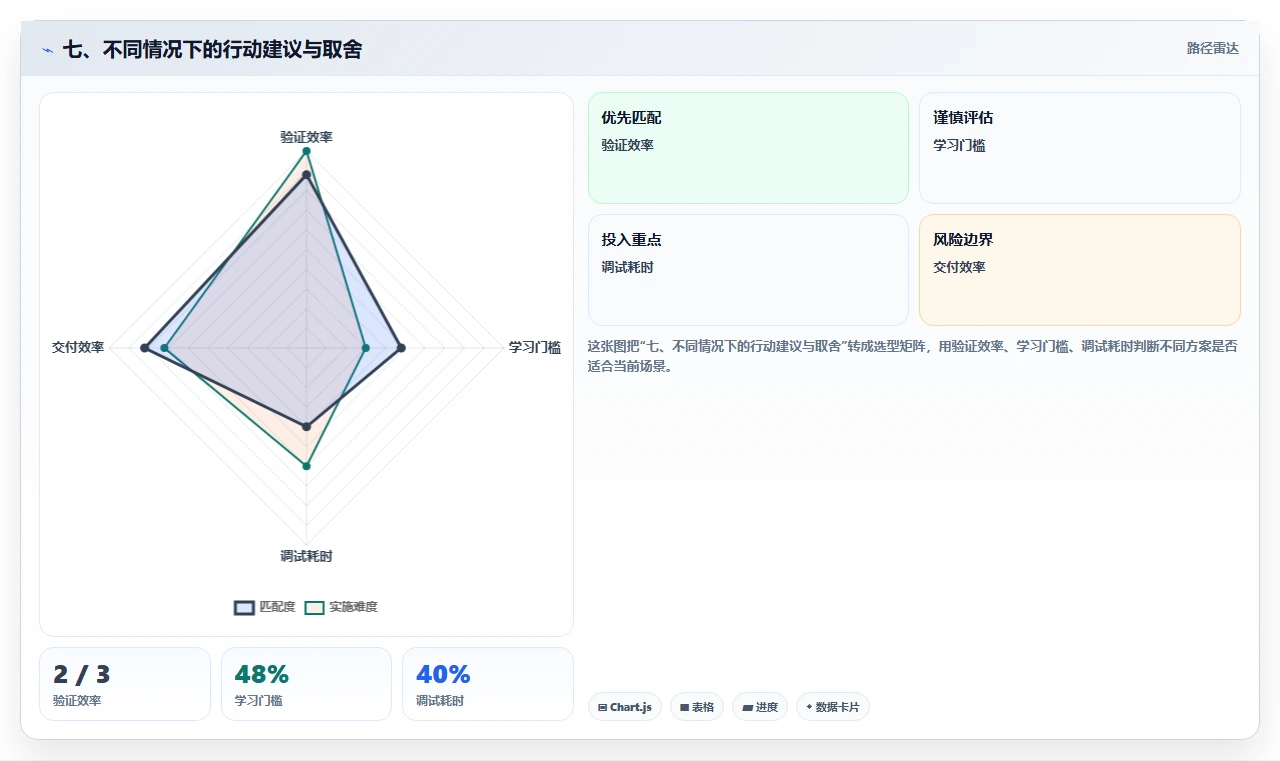Open the 谨慎评估 card
Screen dimensions: 1280x761
(1080, 148)
